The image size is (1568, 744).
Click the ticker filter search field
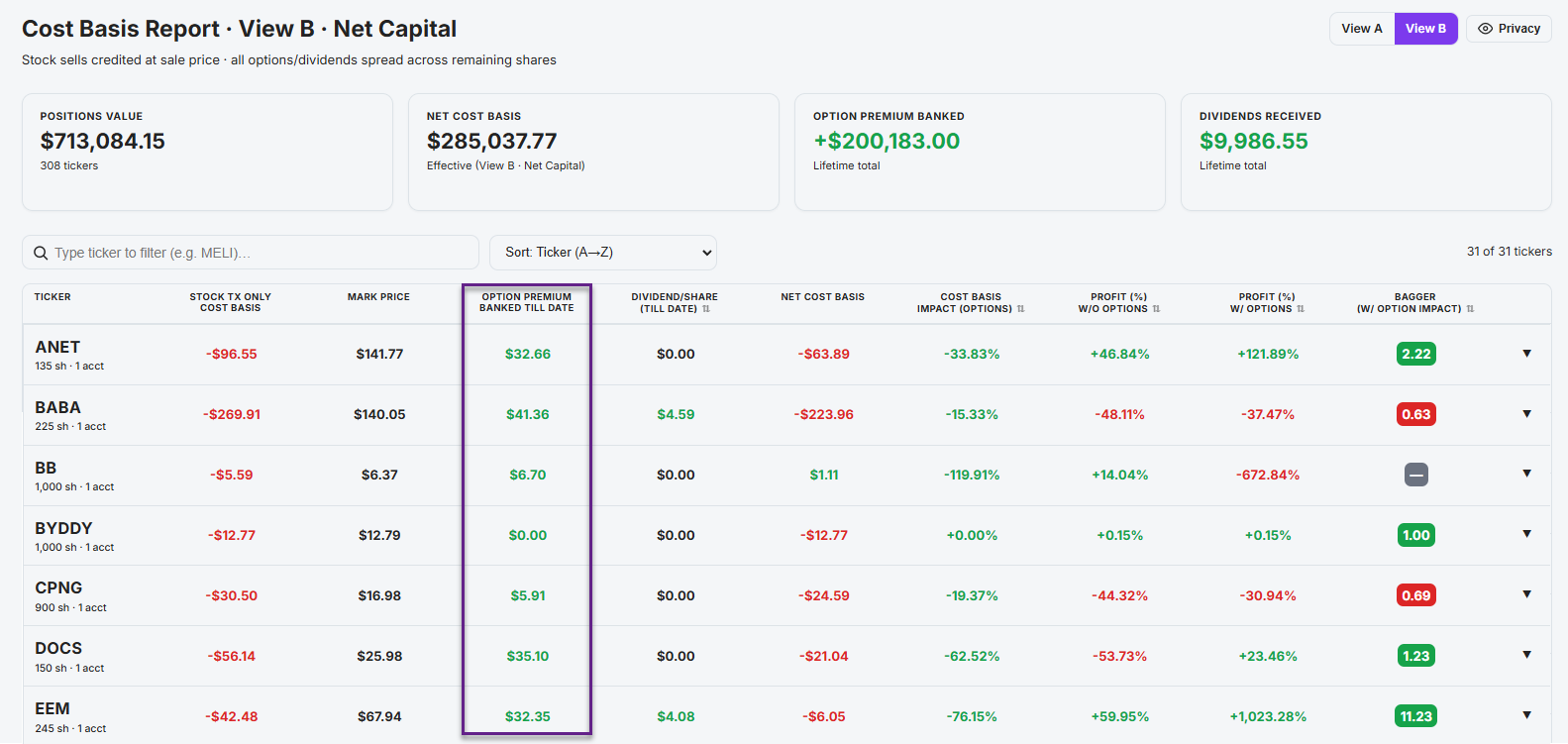251,253
